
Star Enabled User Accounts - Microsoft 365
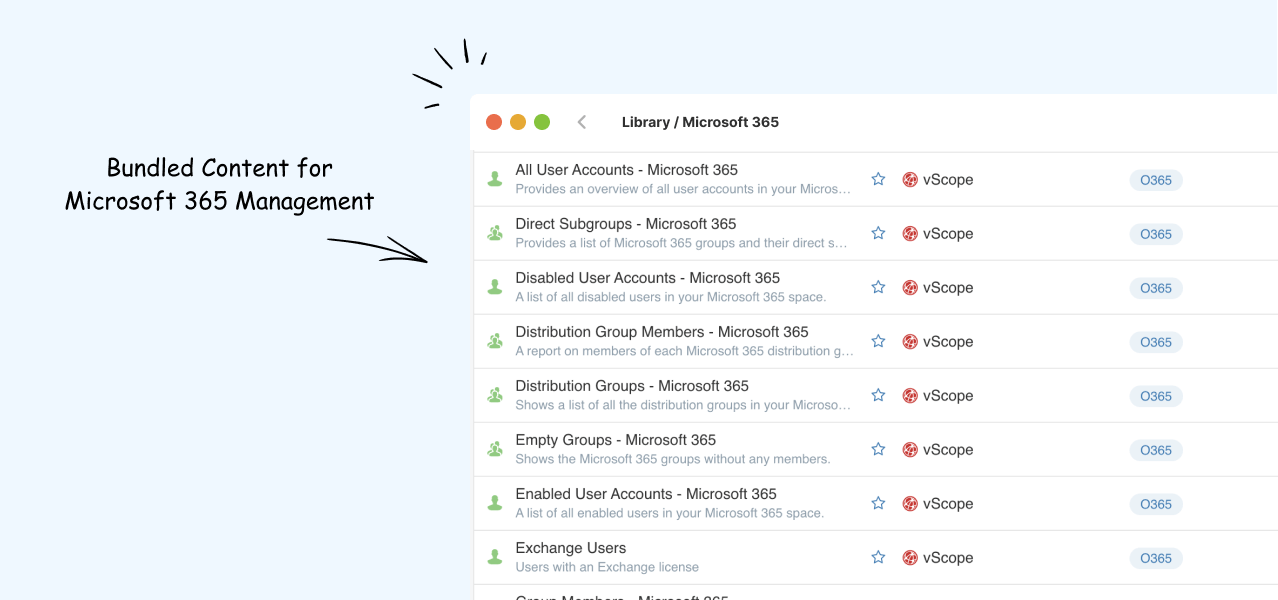tap(878, 503)
